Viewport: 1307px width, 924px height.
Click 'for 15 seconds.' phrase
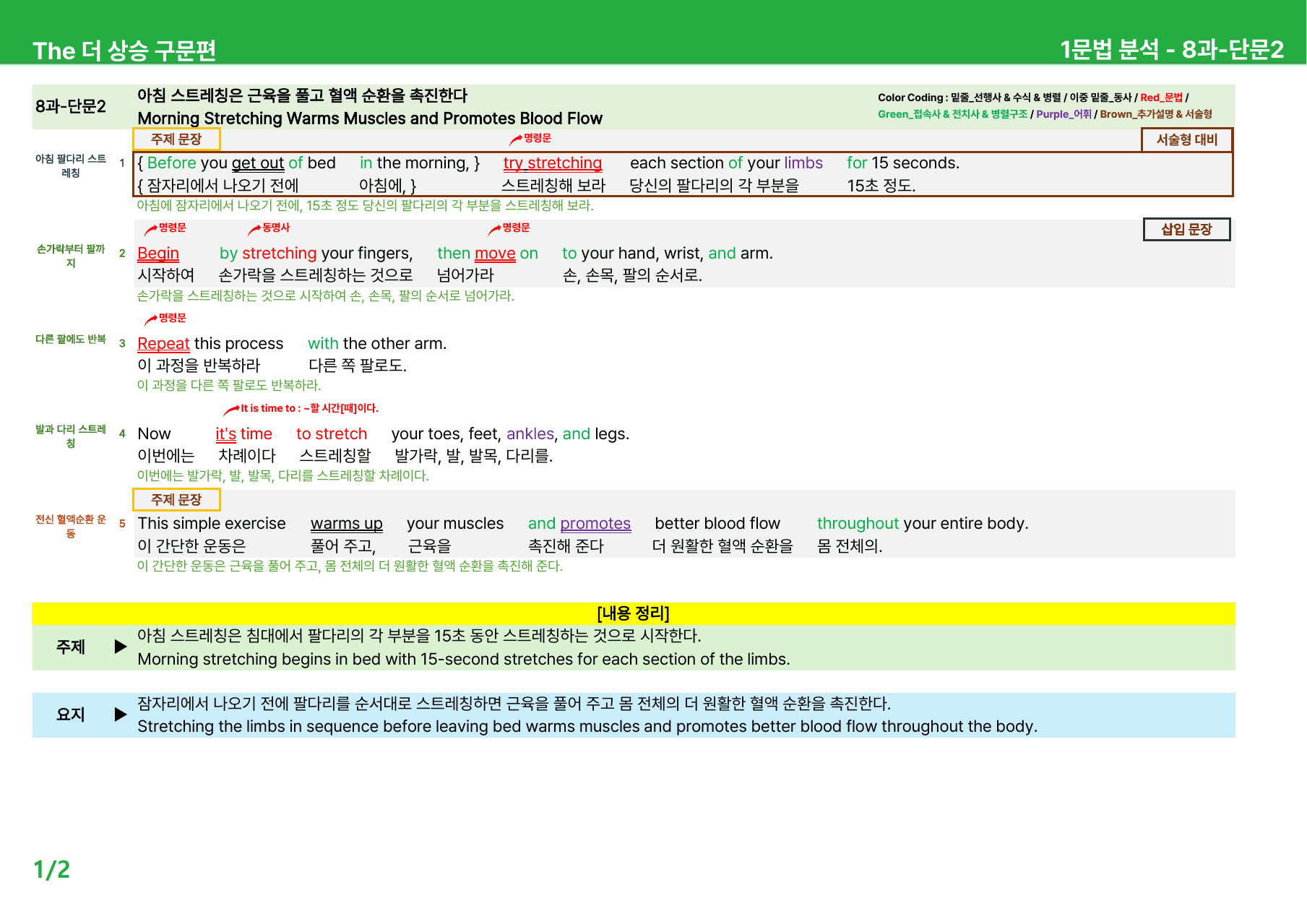pyautogui.click(x=903, y=163)
